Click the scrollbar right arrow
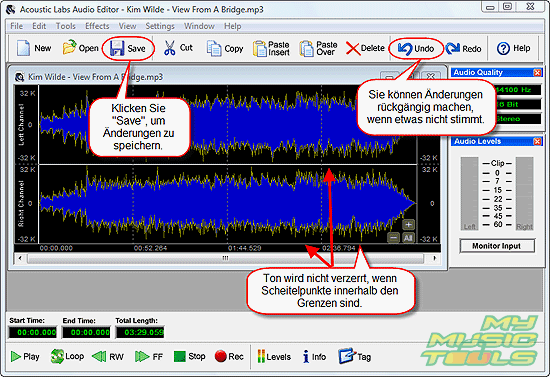 [x=434, y=258]
